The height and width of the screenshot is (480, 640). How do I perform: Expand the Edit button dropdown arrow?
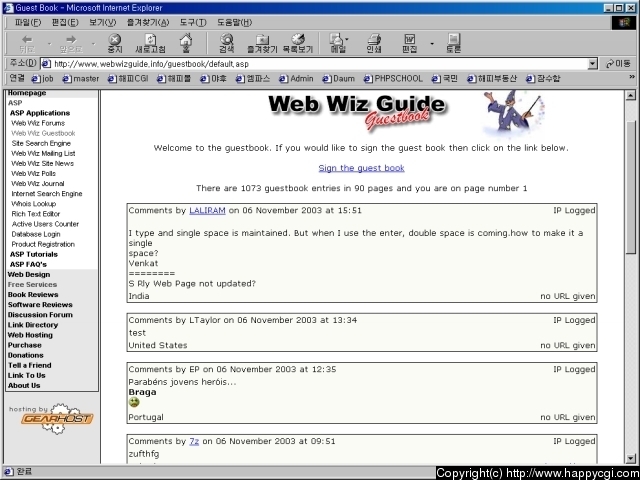coord(432,44)
